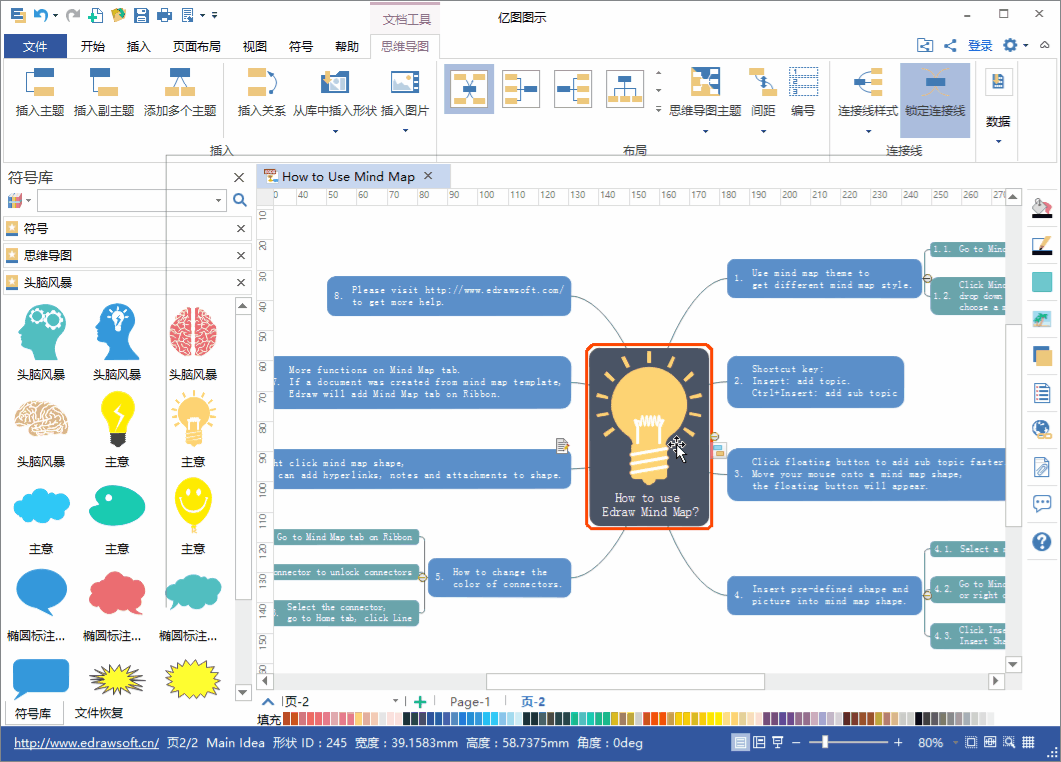This screenshot has width=1061, height=762.
Task: Expand the 数据 data dropdown arrow
Action: 998,141
